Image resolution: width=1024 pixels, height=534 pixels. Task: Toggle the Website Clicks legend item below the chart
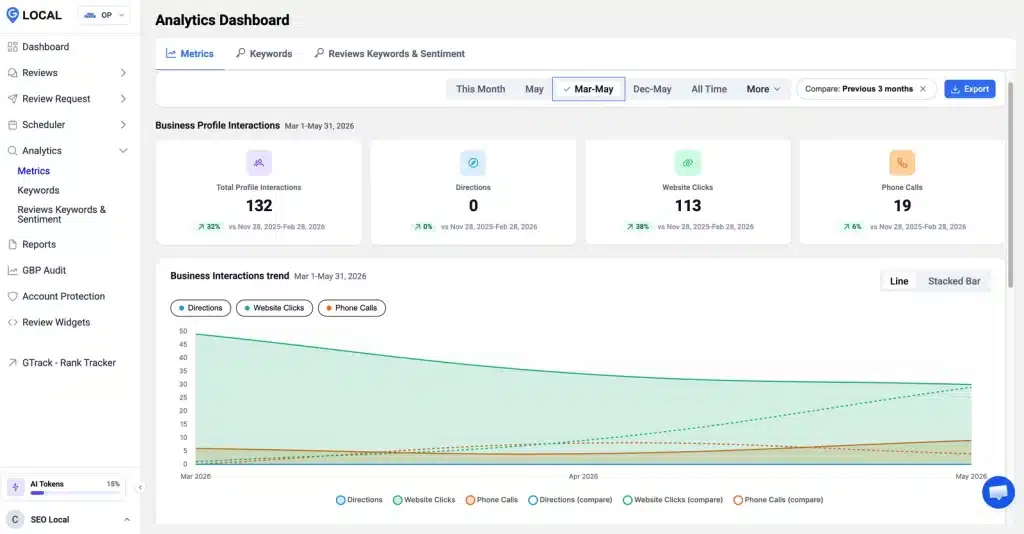(424, 500)
